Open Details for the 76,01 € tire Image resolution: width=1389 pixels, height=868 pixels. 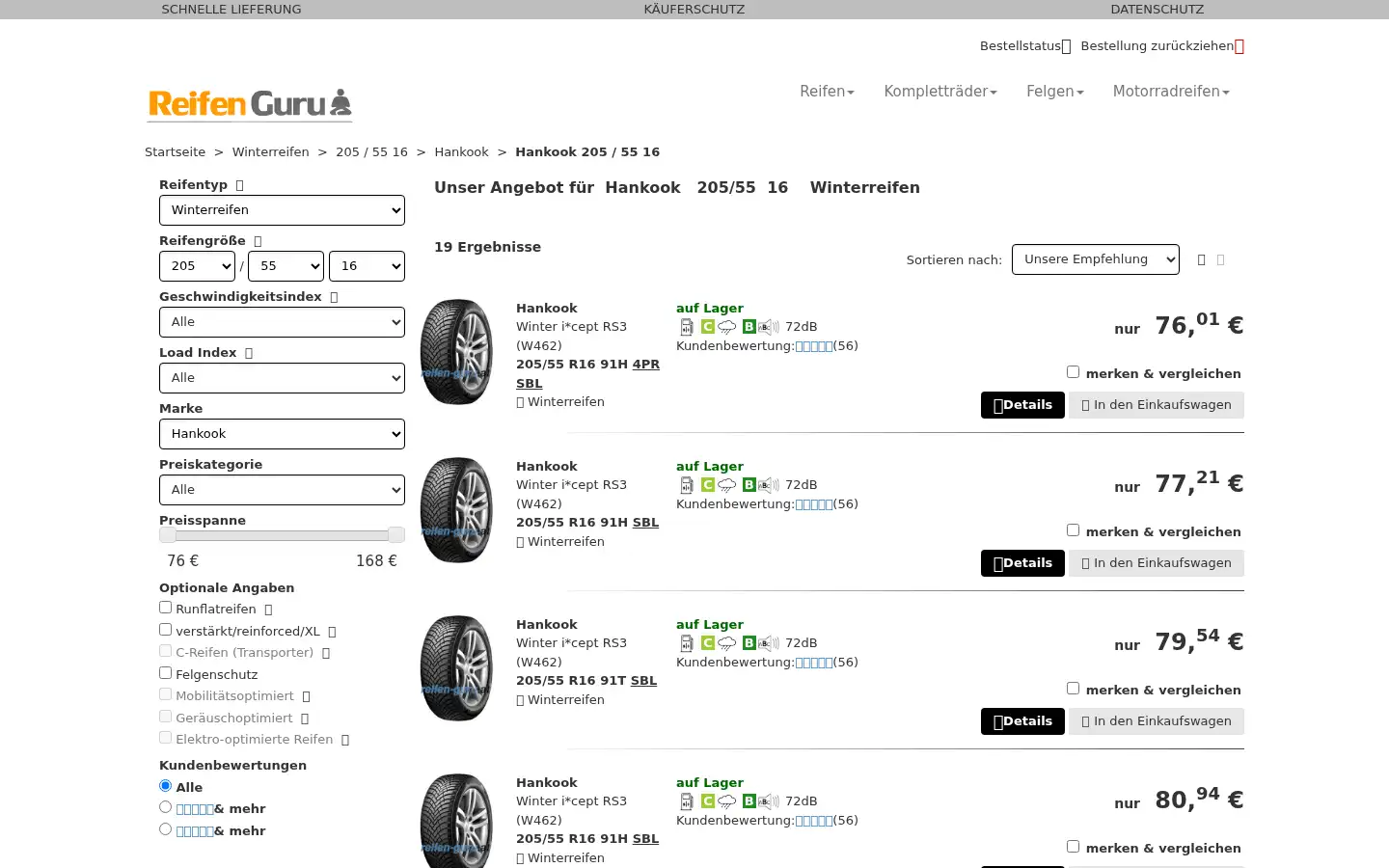pos(1022,405)
